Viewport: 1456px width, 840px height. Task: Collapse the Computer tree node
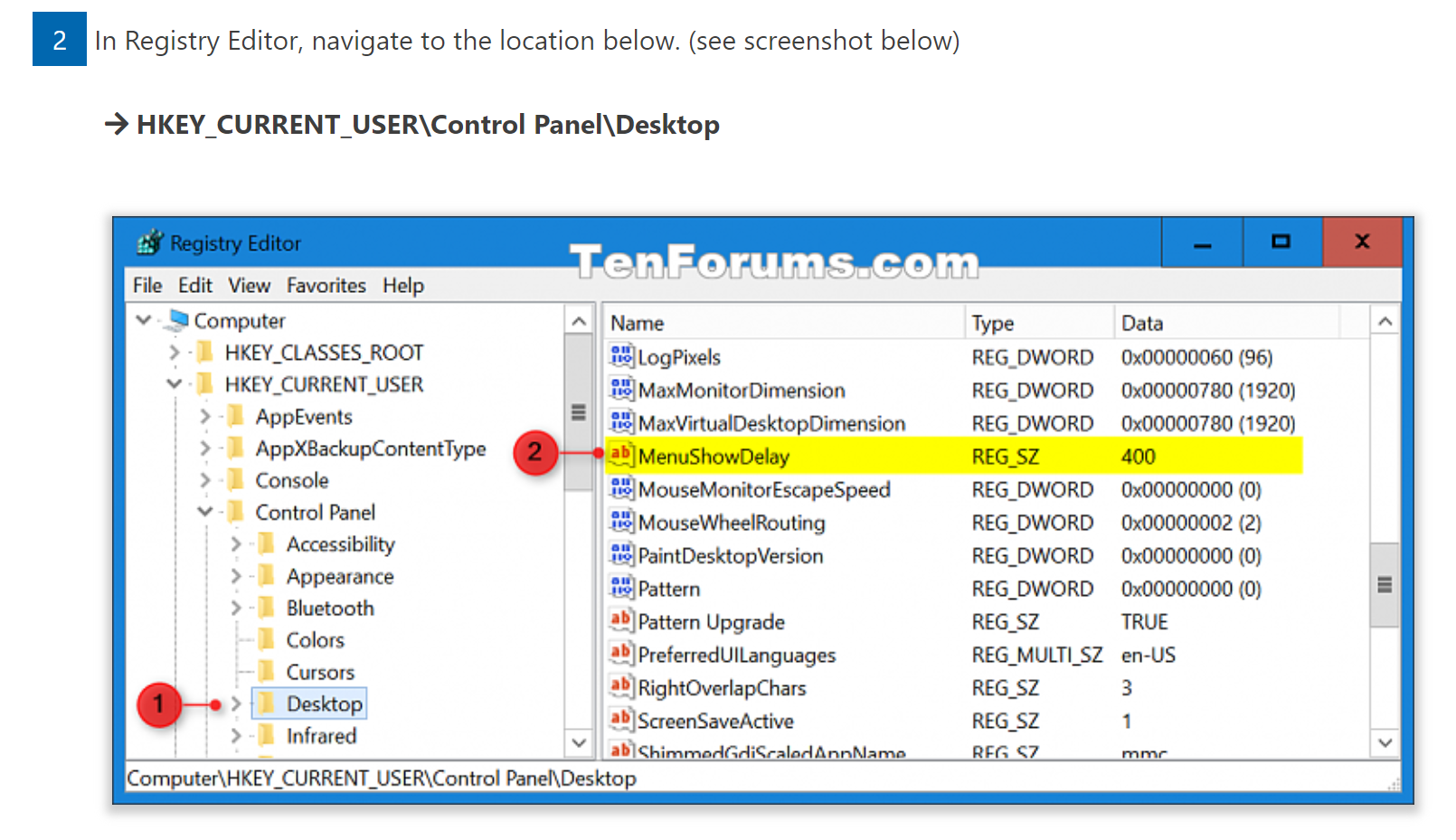[143, 320]
